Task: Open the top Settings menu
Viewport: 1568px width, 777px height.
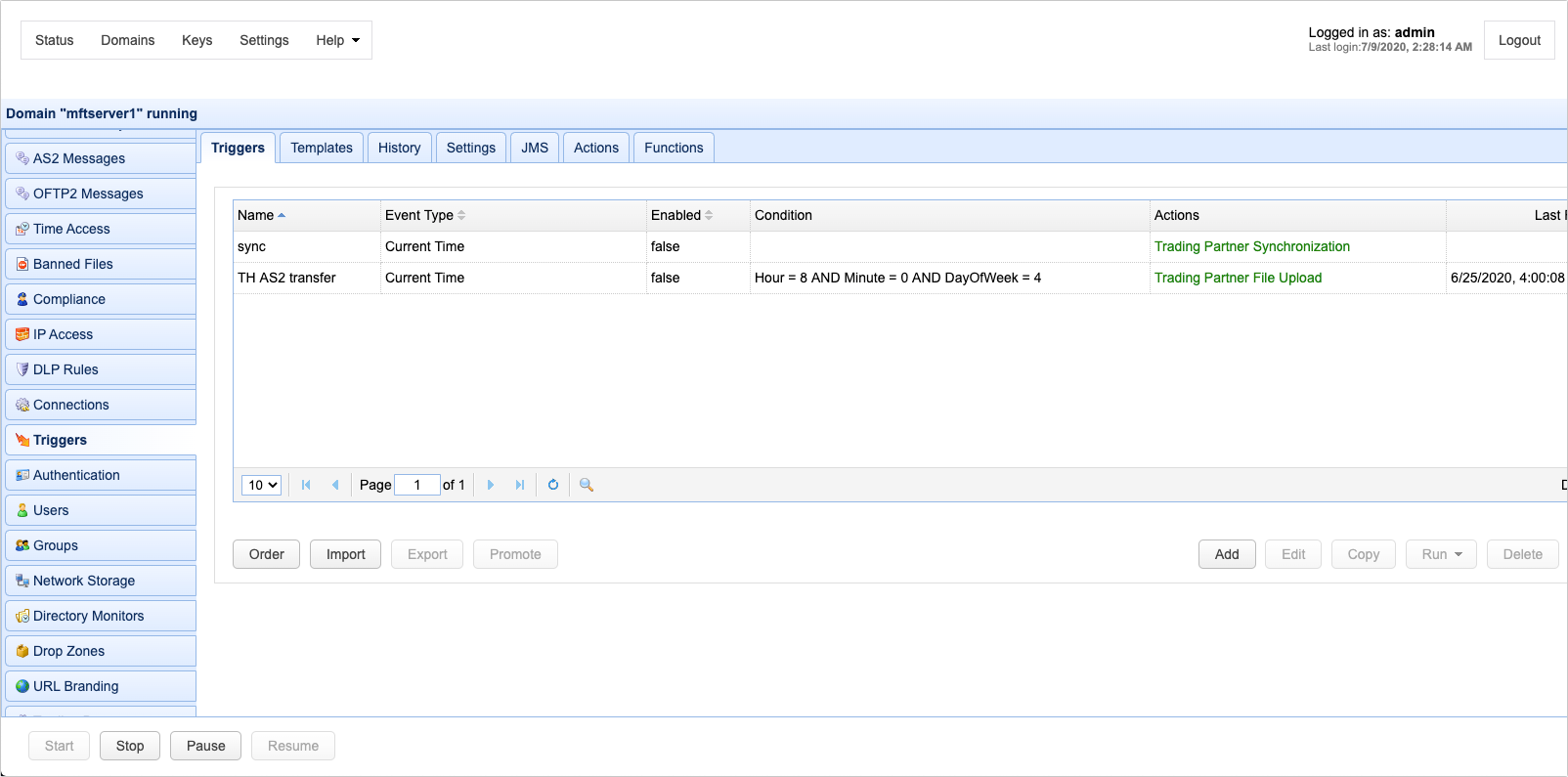Action: pos(264,40)
